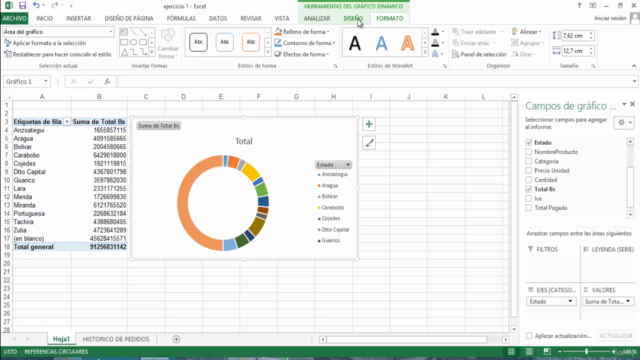The width and height of the screenshot is (640, 360).
Task: Switch to the ANALIZAR ribbon tab
Action: (x=317, y=18)
